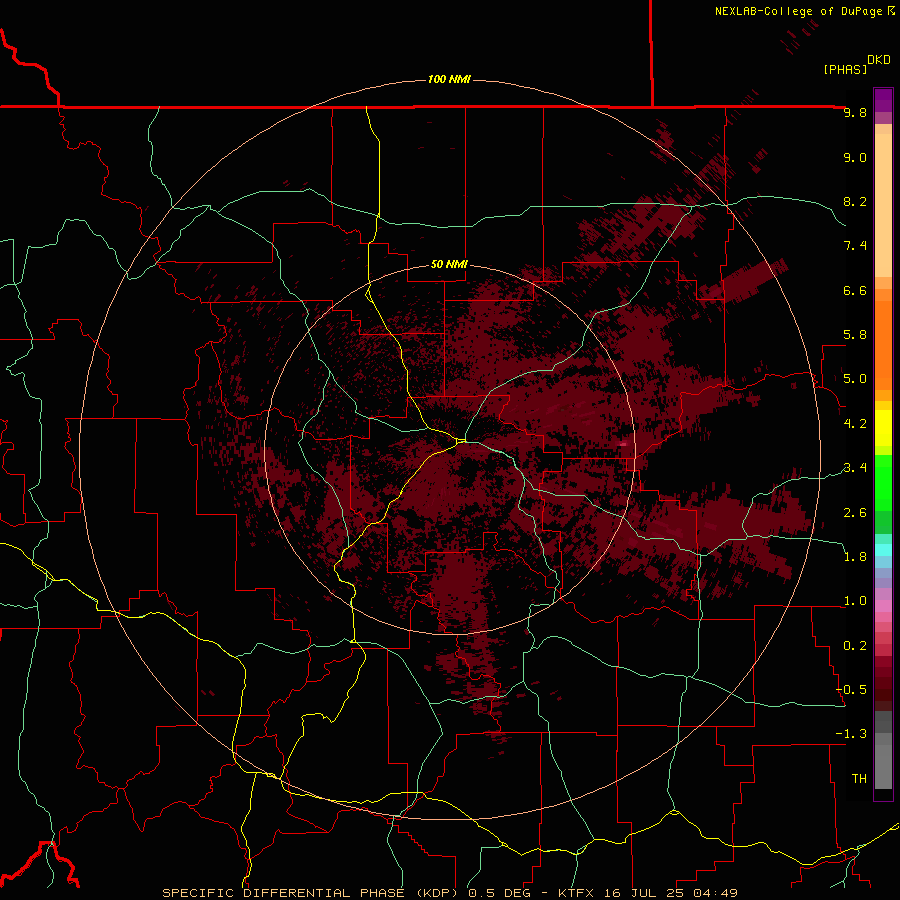Select the 9.0 value on color scale
This screenshot has height=900, width=900.
click(x=855, y=157)
